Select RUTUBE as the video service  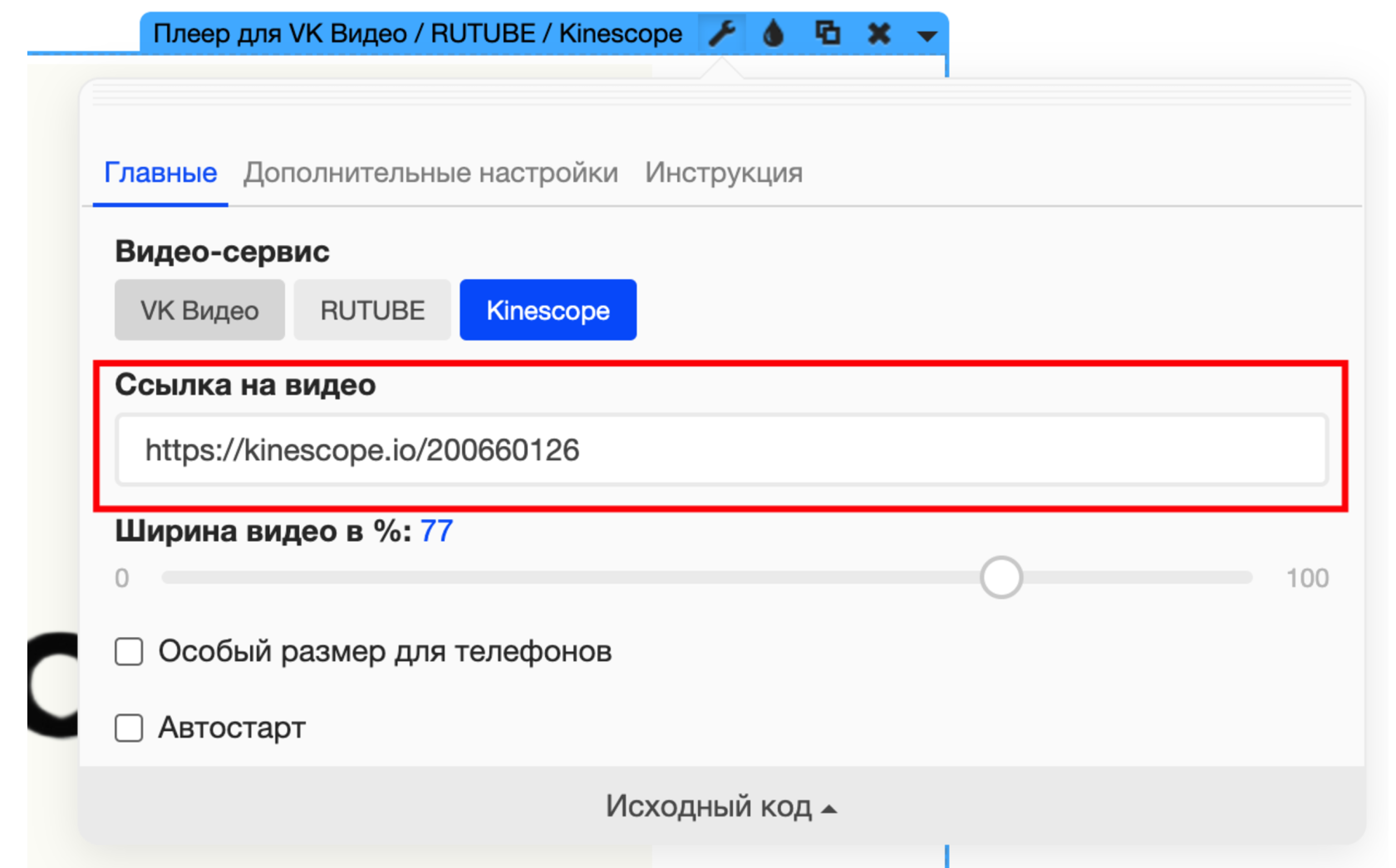point(372,310)
